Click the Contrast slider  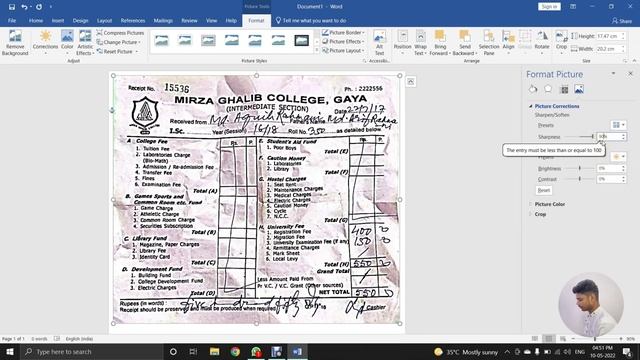(580, 179)
